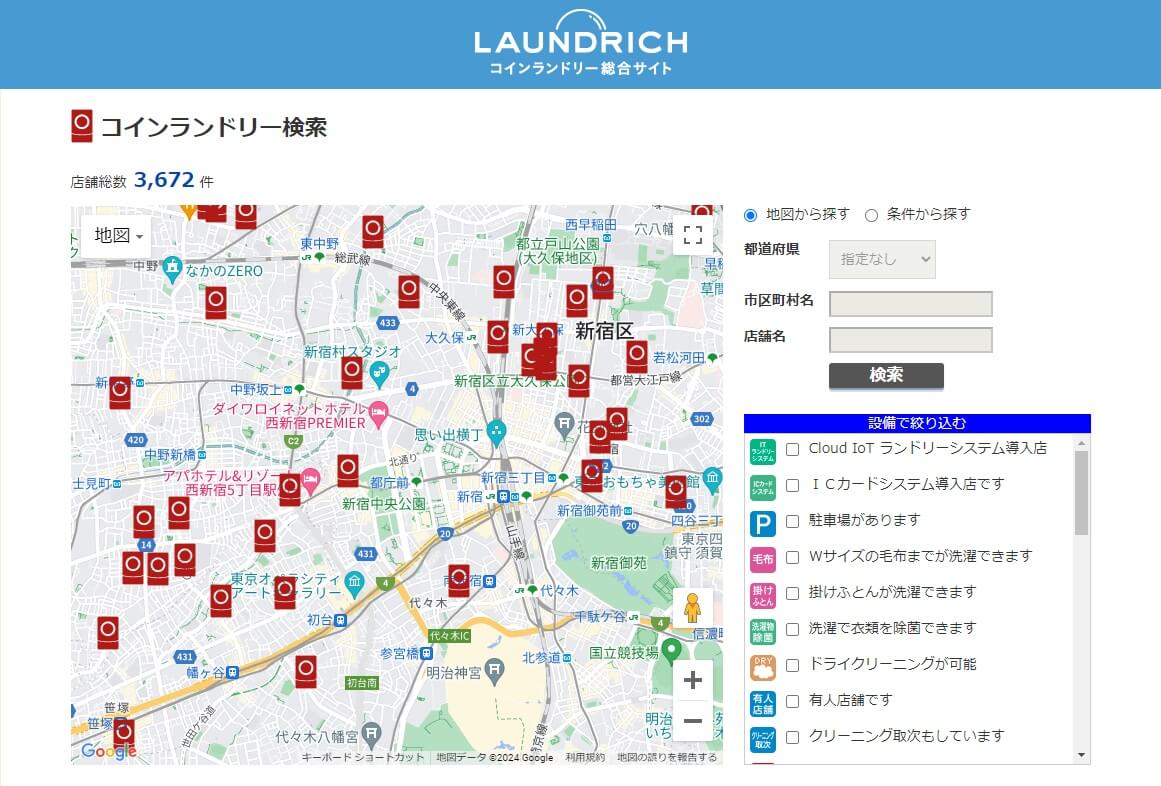The height and width of the screenshot is (786, 1161).
Task: Click the fullscreen map icon
Action: pyautogui.click(x=693, y=234)
